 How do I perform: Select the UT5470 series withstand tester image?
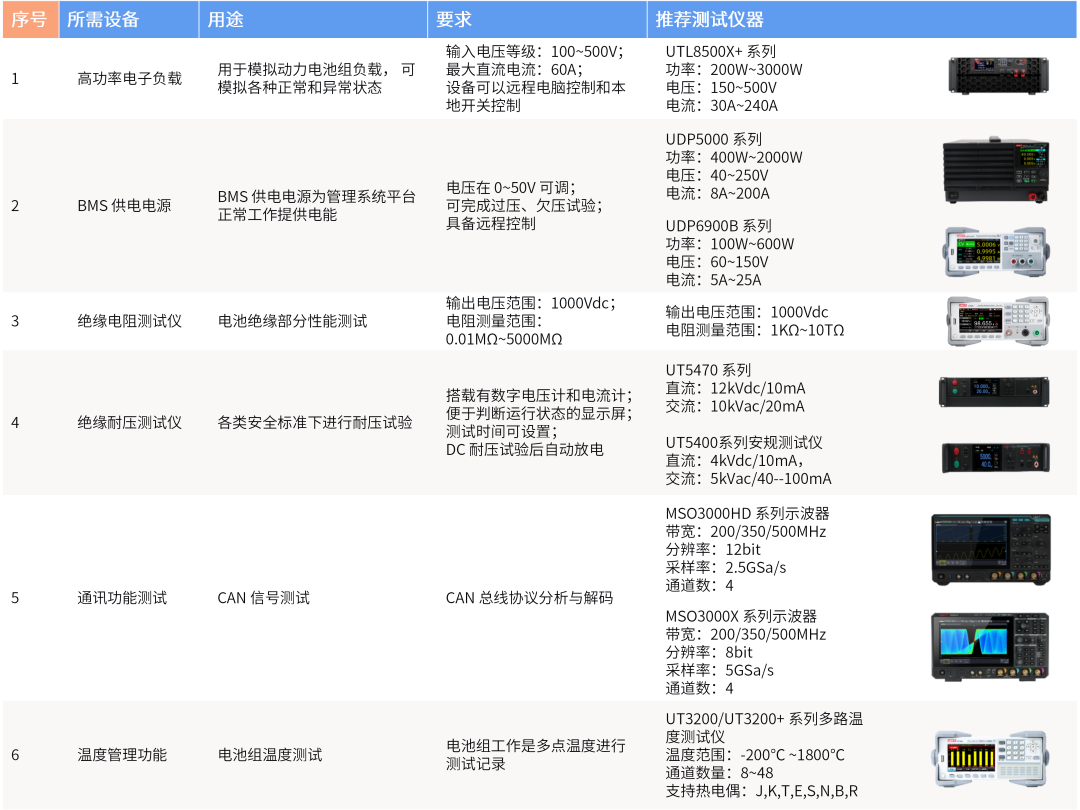(x=994, y=392)
